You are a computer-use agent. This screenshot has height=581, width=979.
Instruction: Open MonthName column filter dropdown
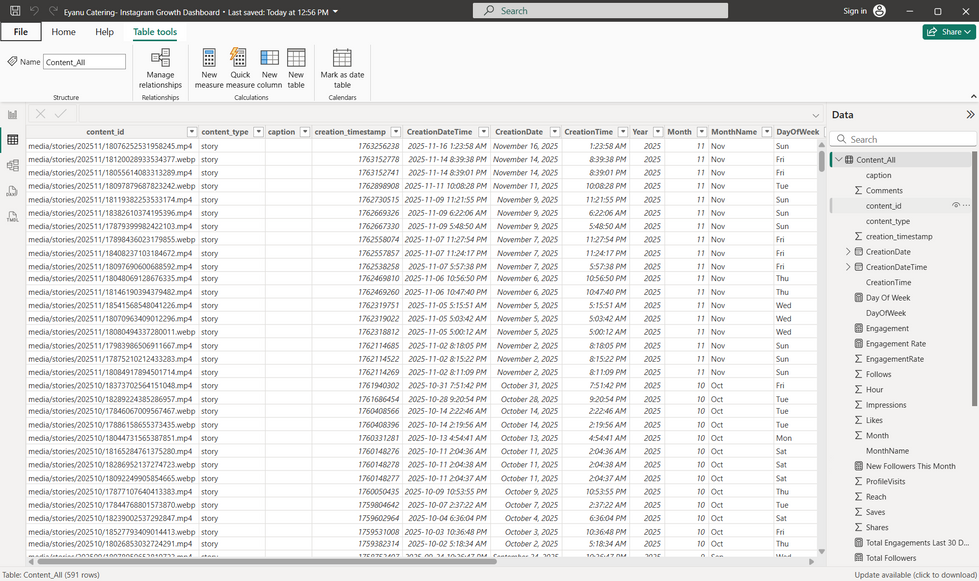(x=767, y=132)
